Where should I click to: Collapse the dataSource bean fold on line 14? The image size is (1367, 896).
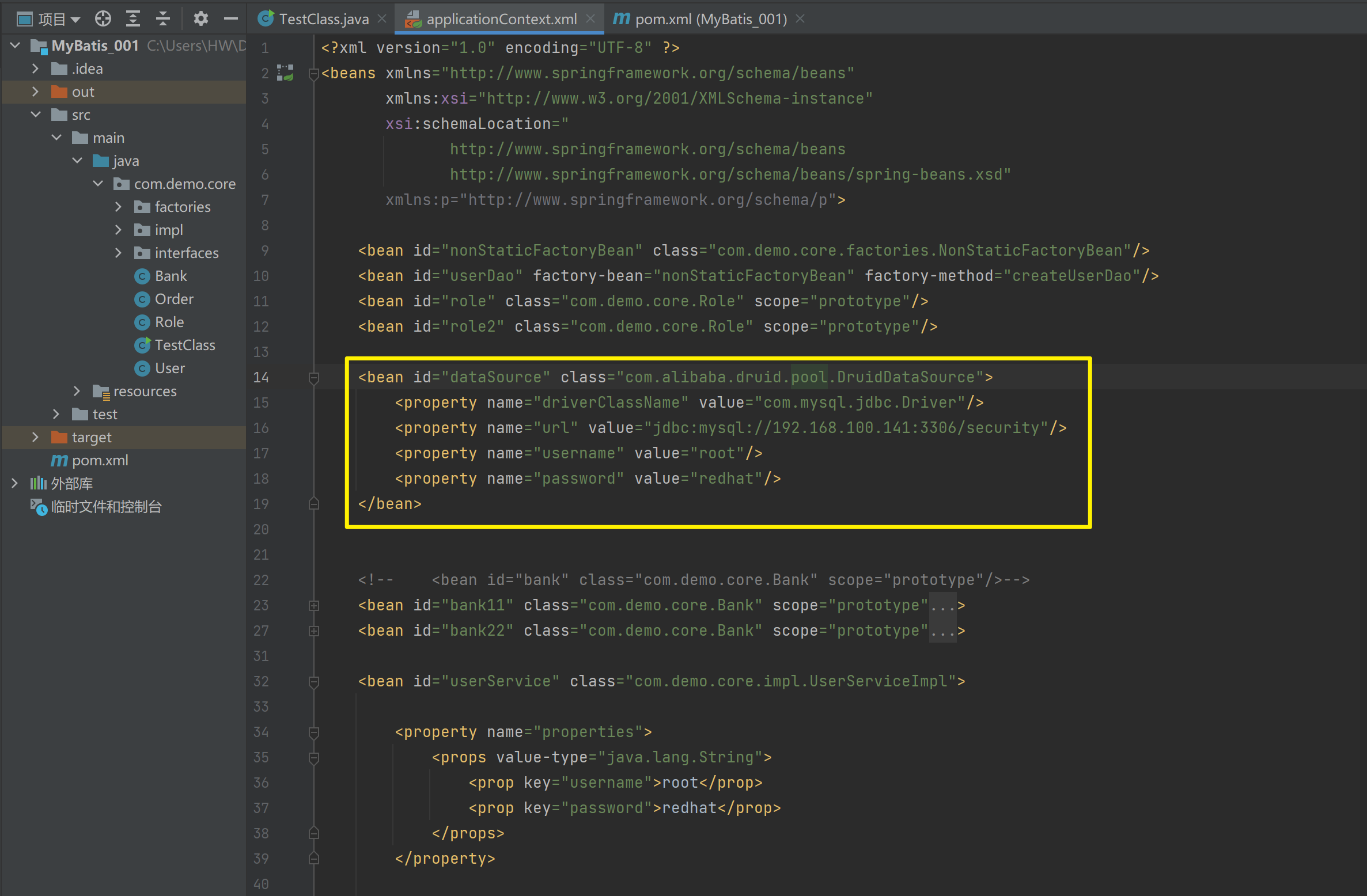[x=314, y=378]
